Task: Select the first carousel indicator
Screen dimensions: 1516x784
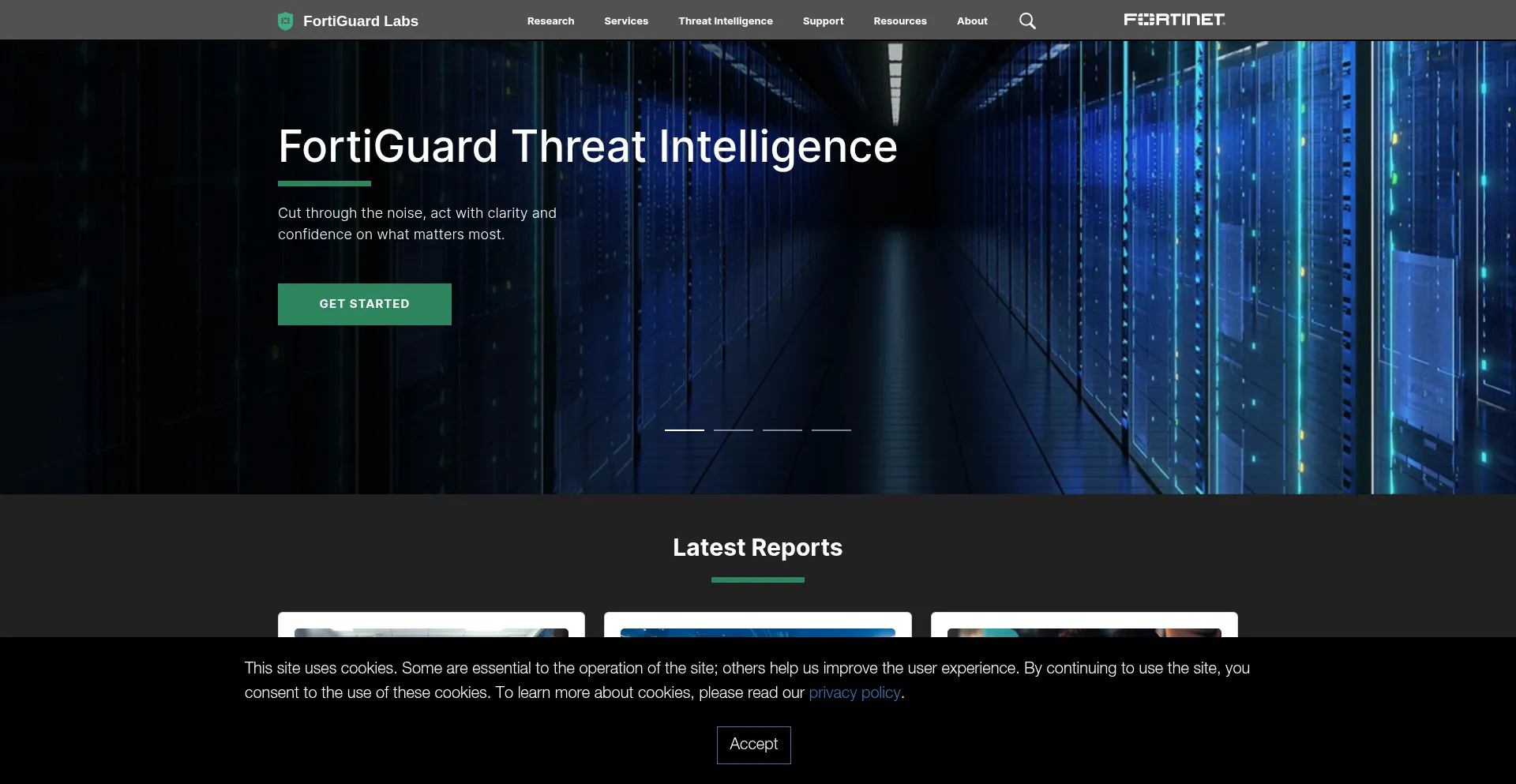Action: coord(685,430)
